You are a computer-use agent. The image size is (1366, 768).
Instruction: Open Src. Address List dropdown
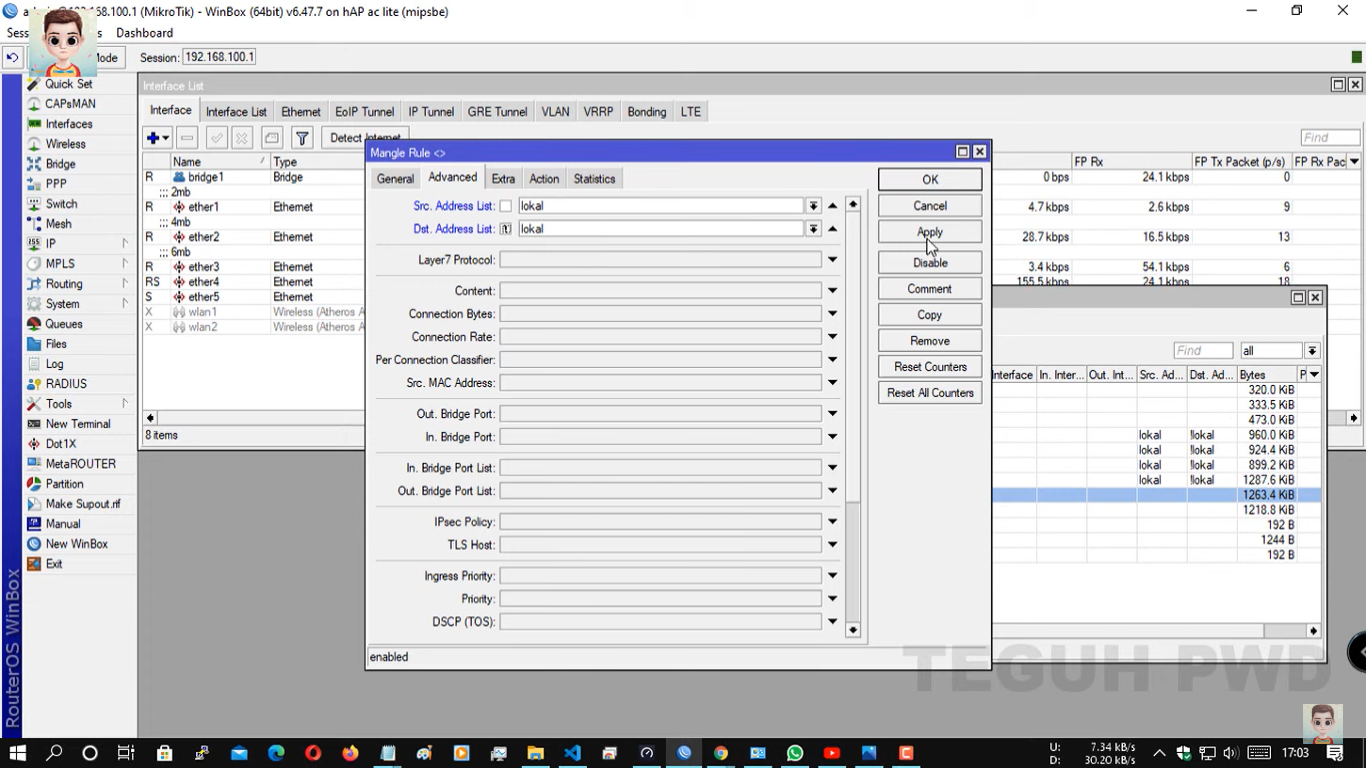click(814, 206)
